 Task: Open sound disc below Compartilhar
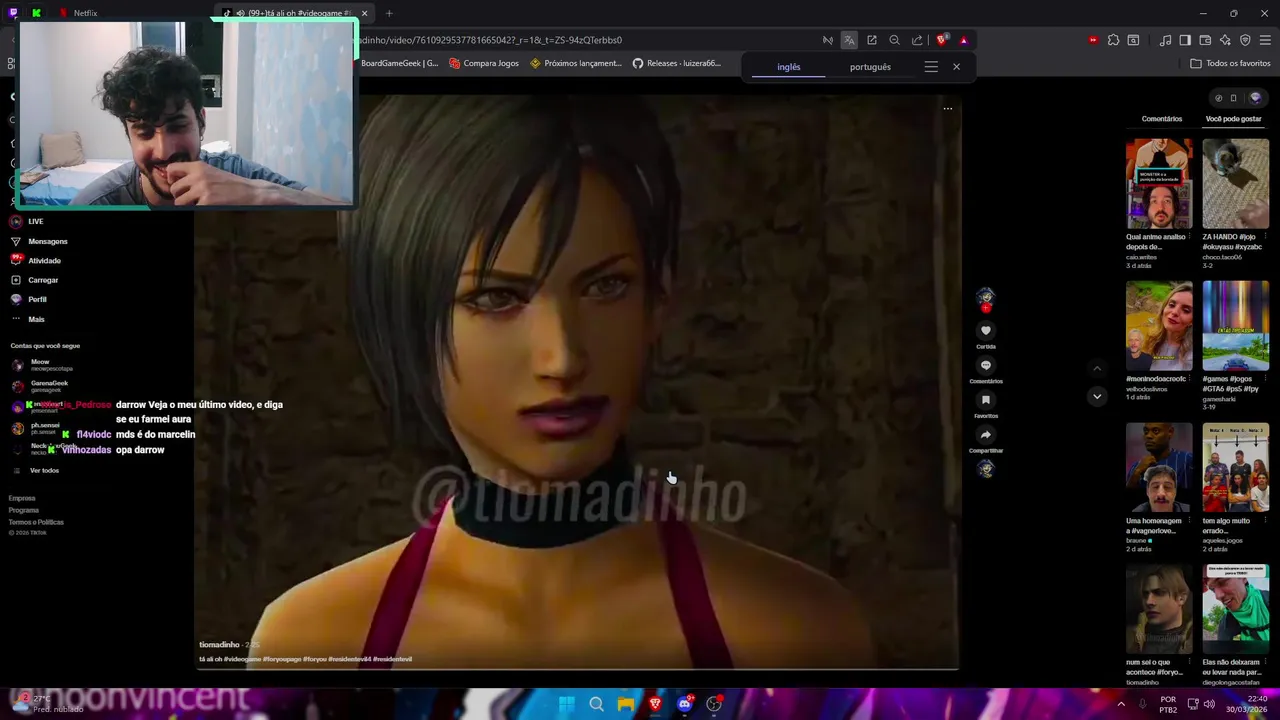click(985, 468)
